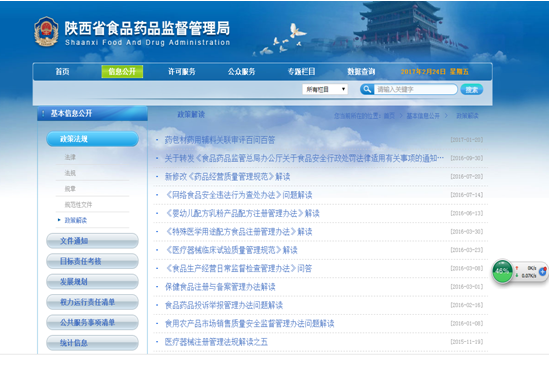This screenshot has height=378, width=549.
Task: Open article 《婴幼儿配方乳粉产品配方注册管理办法》解读
Action: [242, 214]
